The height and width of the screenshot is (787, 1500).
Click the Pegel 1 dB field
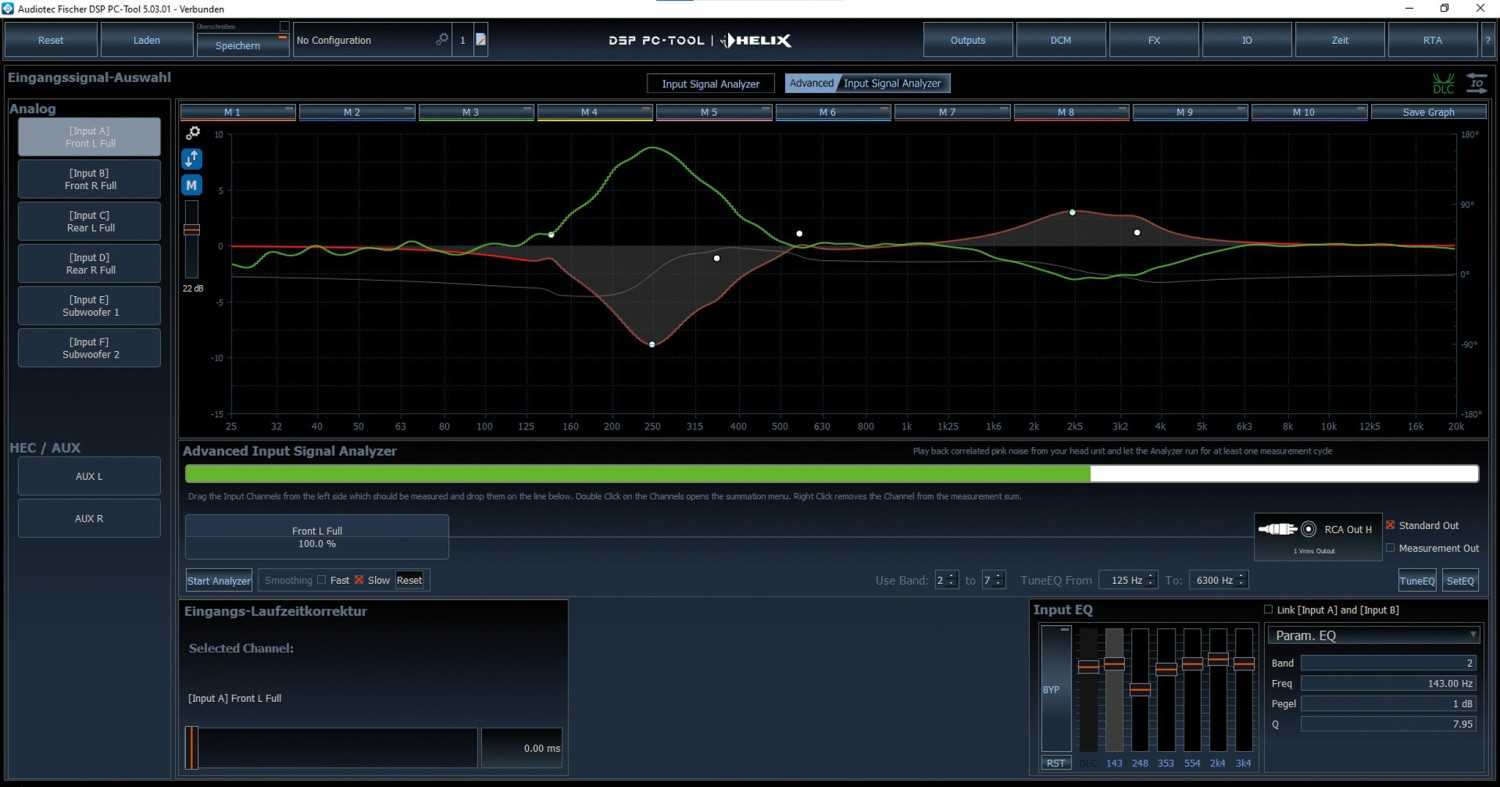1388,703
